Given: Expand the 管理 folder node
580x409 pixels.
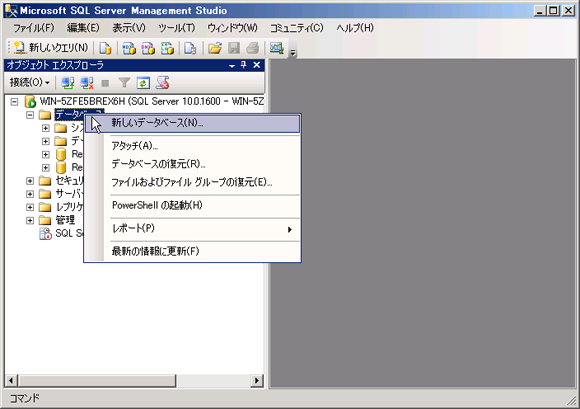Looking at the screenshot, I should click(30, 221).
